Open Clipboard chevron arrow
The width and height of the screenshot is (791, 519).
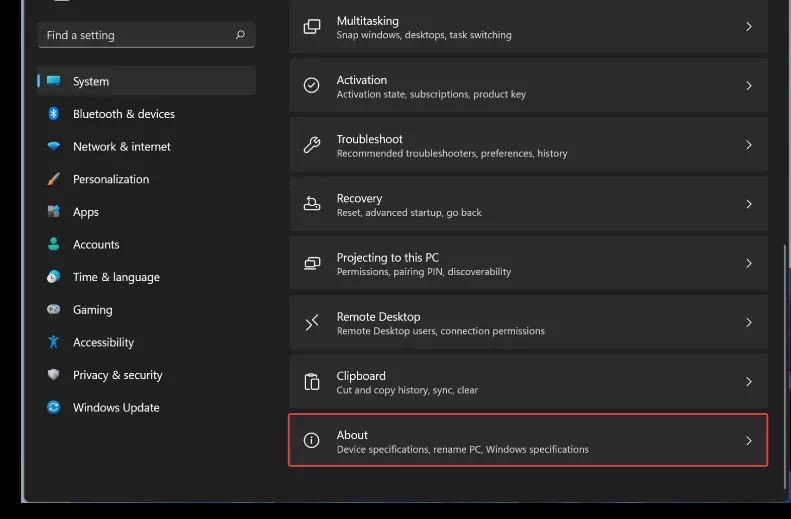click(749, 382)
